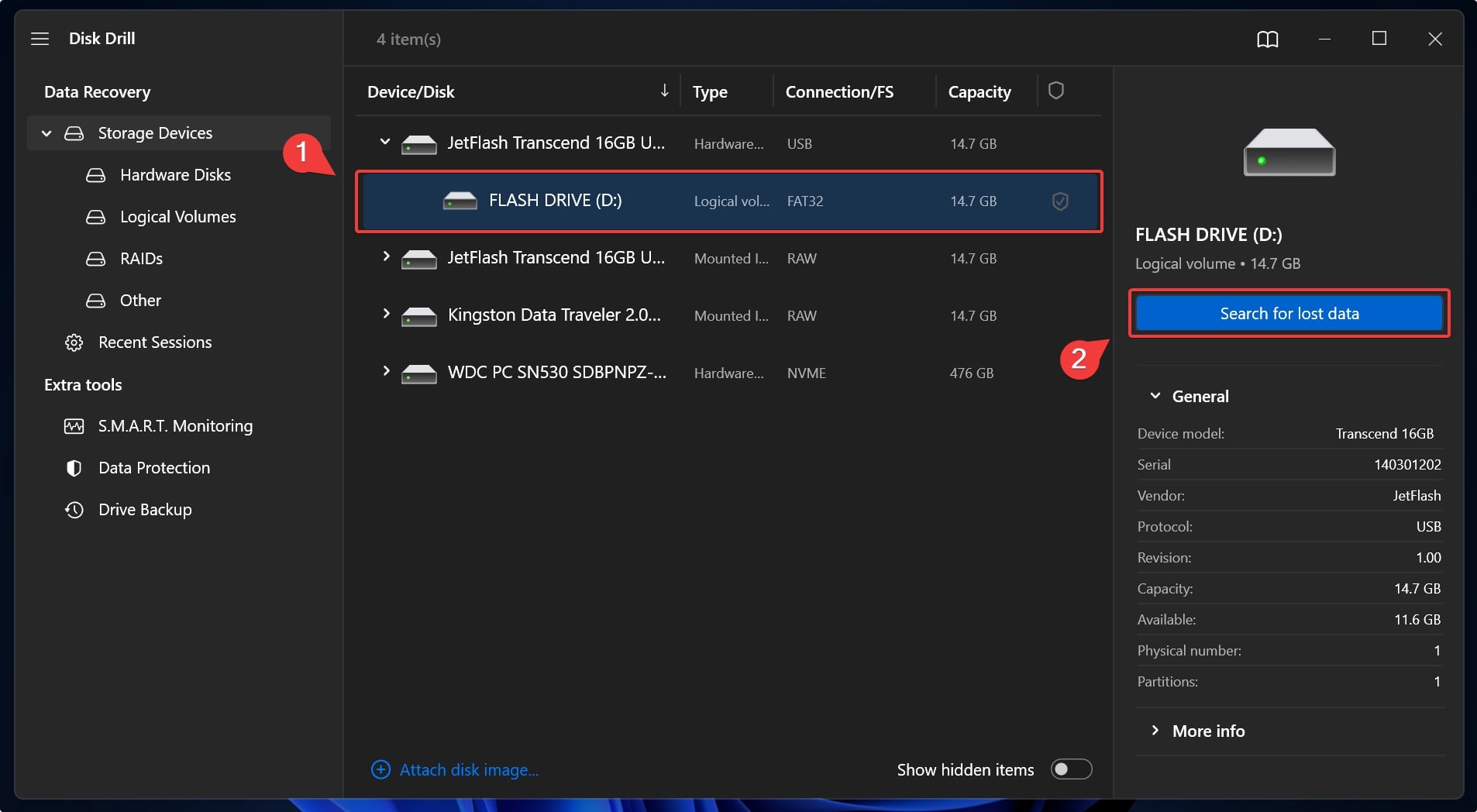Click the drive icon of the WDC PC SN530 row
The width and height of the screenshot is (1477, 812).
pos(419,373)
